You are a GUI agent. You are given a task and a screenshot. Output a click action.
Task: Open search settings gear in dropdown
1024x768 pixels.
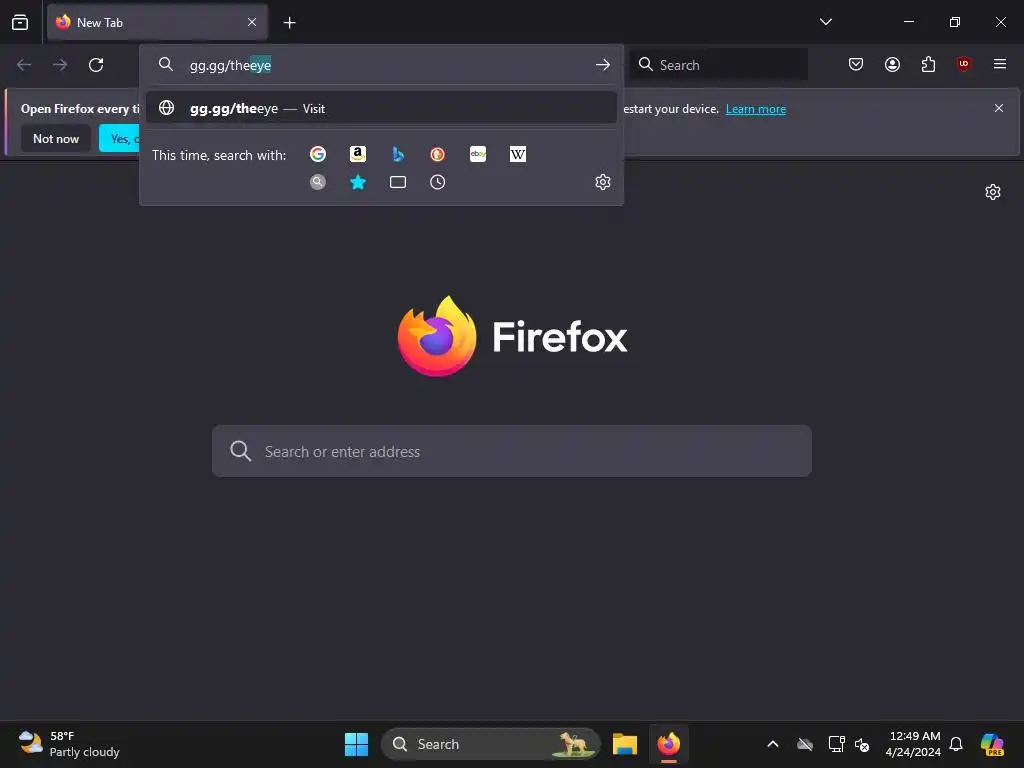point(603,182)
